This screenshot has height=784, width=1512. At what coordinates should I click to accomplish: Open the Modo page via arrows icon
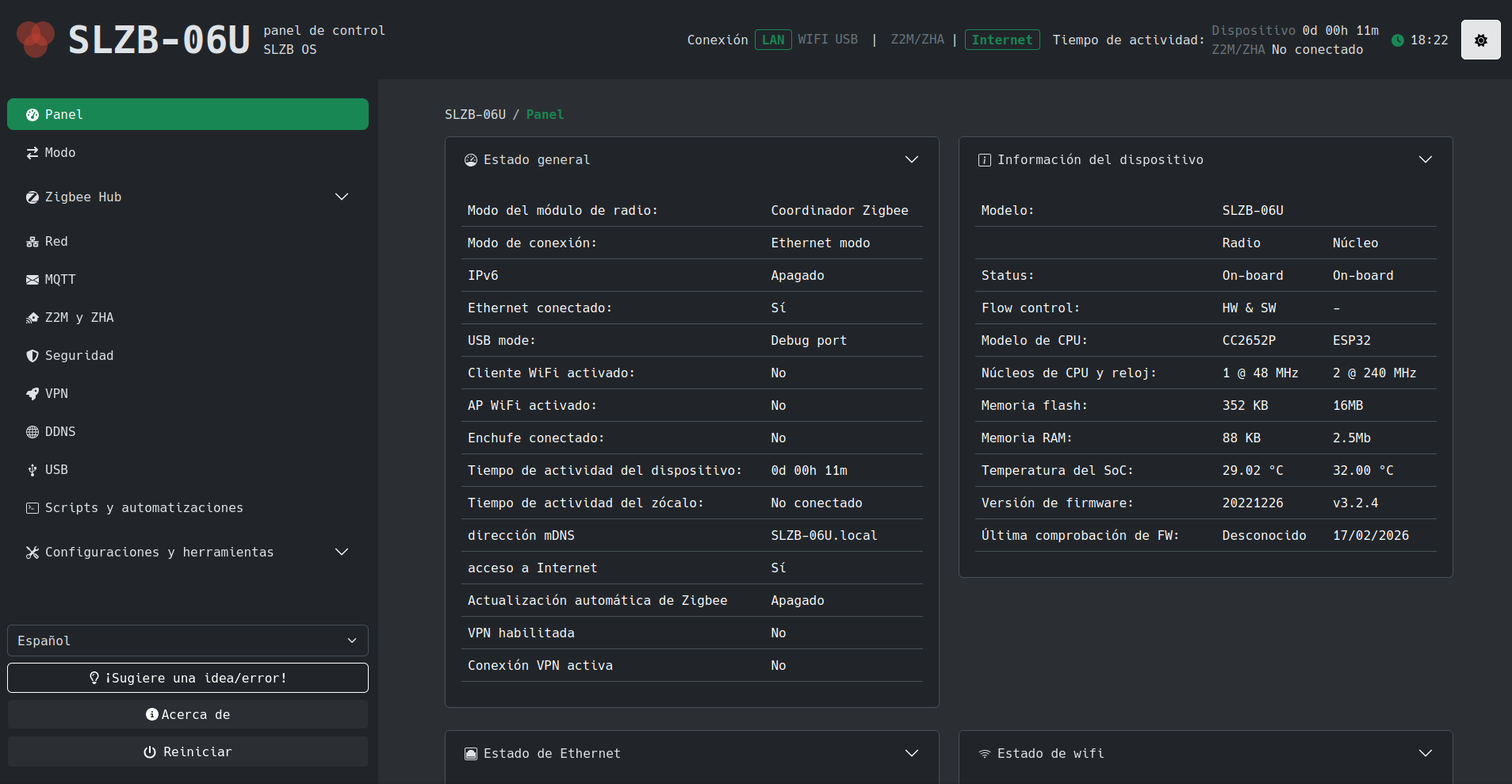(33, 153)
